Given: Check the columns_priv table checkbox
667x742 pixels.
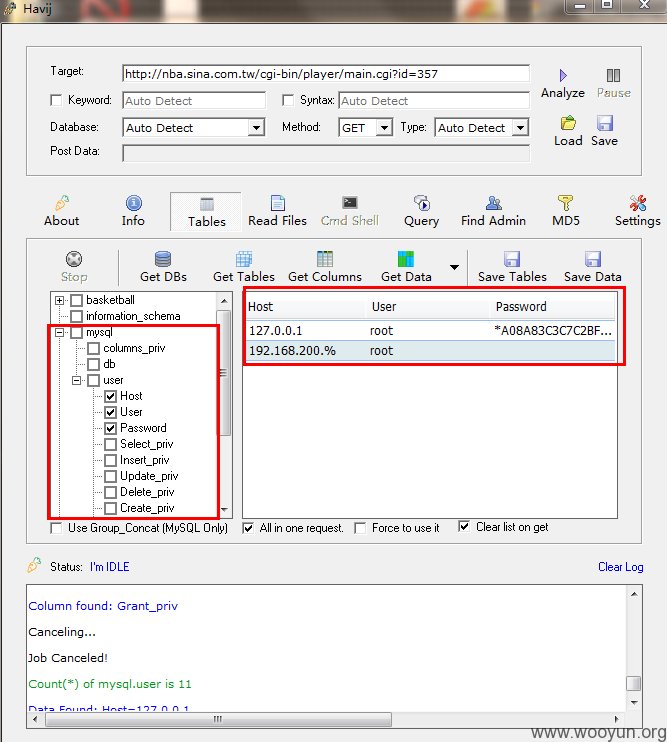Looking at the screenshot, I should 93,348.
